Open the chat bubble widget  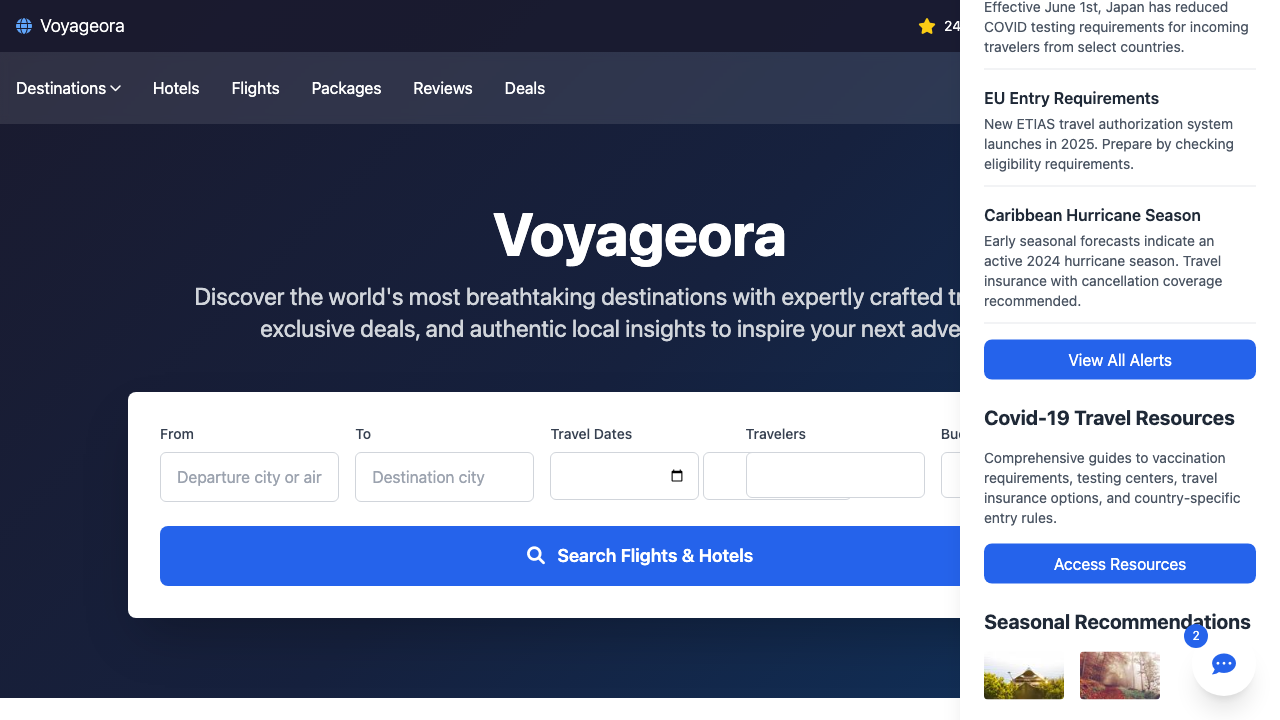click(x=1224, y=664)
